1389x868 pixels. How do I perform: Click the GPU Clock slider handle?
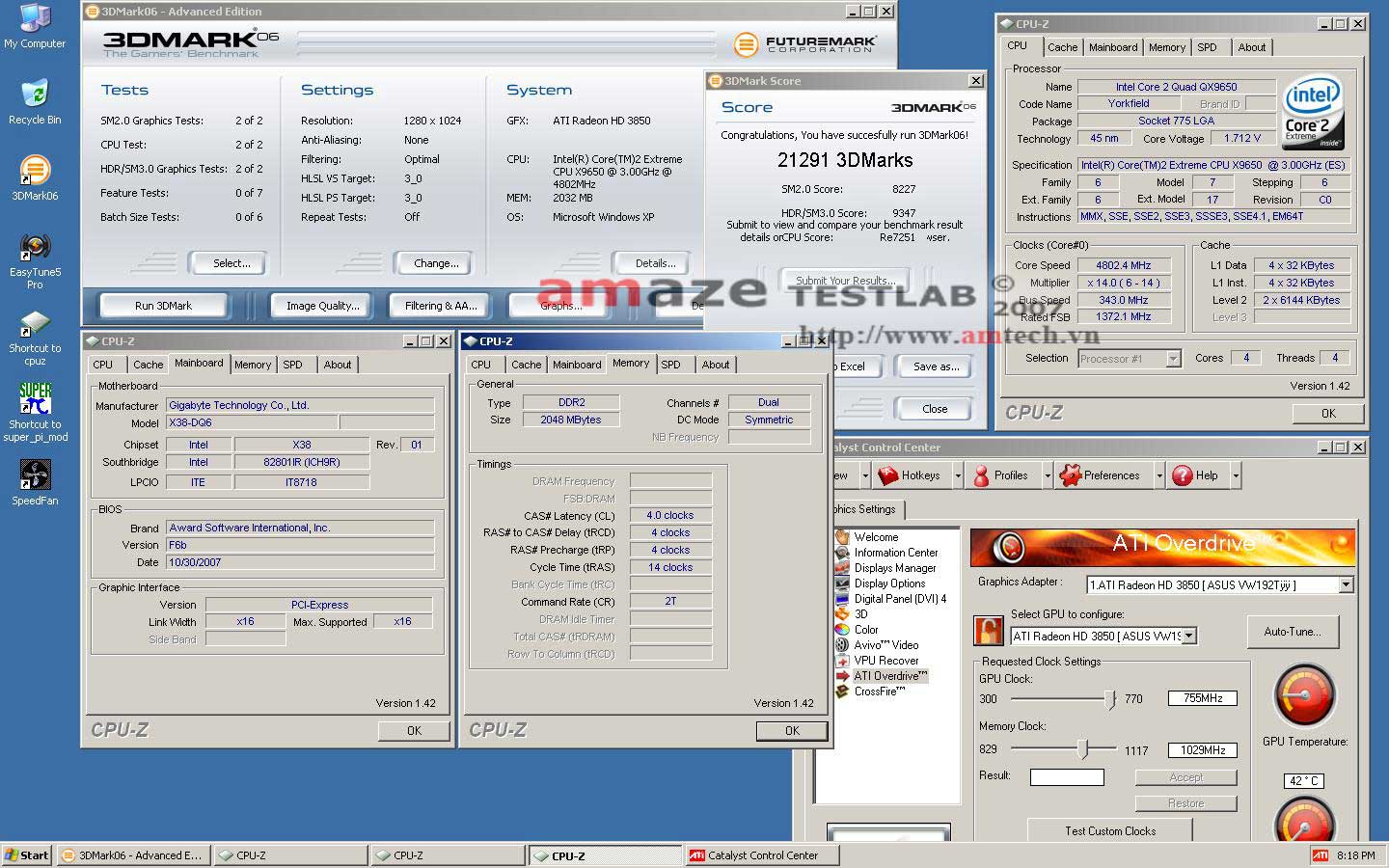pyautogui.click(x=1110, y=699)
